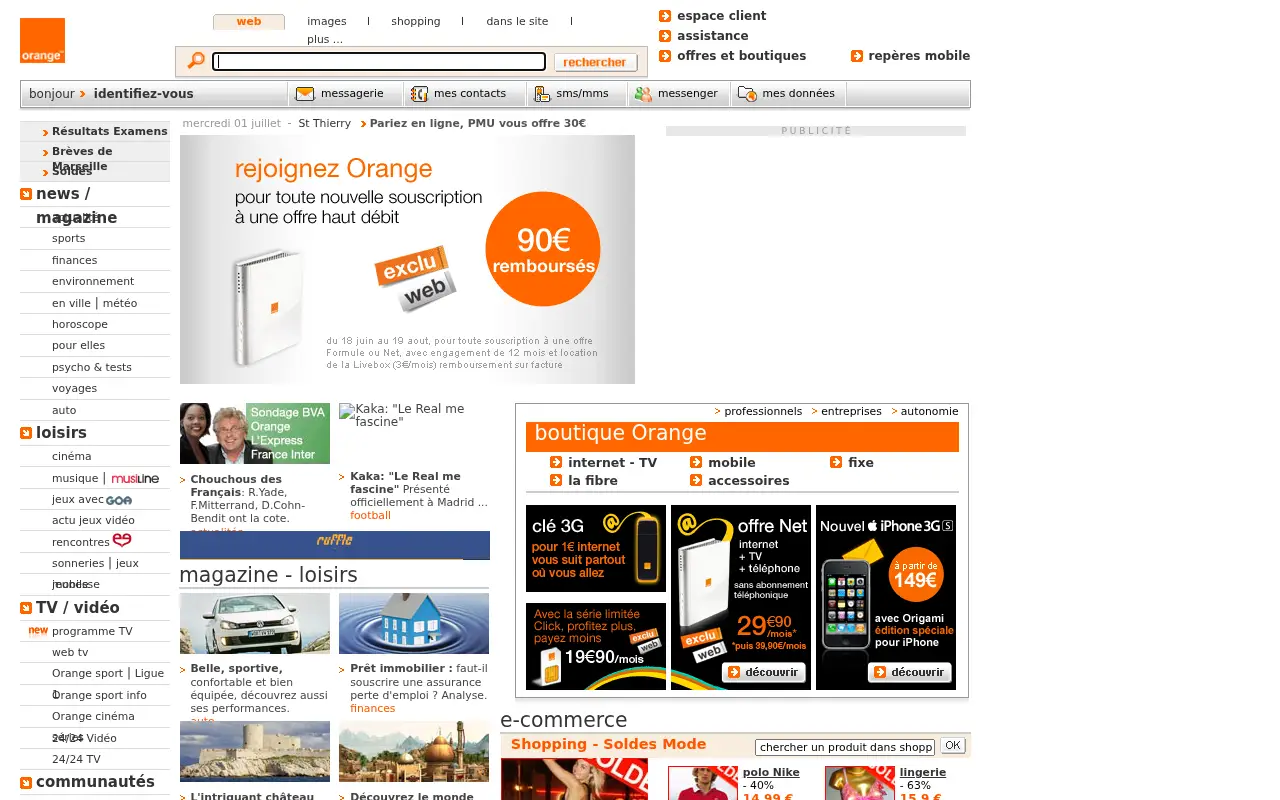This screenshot has width=1280, height=800.
Task: Click the sms/mms phone icon
Action: pyautogui.click(x=542, y=94)
